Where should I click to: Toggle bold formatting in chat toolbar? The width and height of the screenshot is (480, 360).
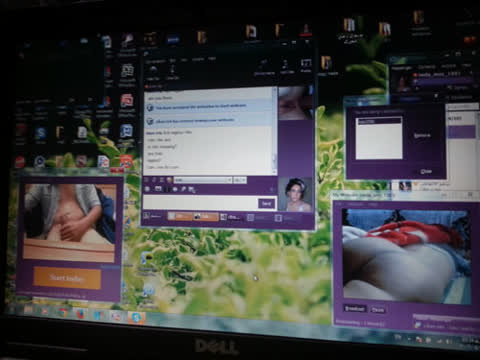(147, 180)
